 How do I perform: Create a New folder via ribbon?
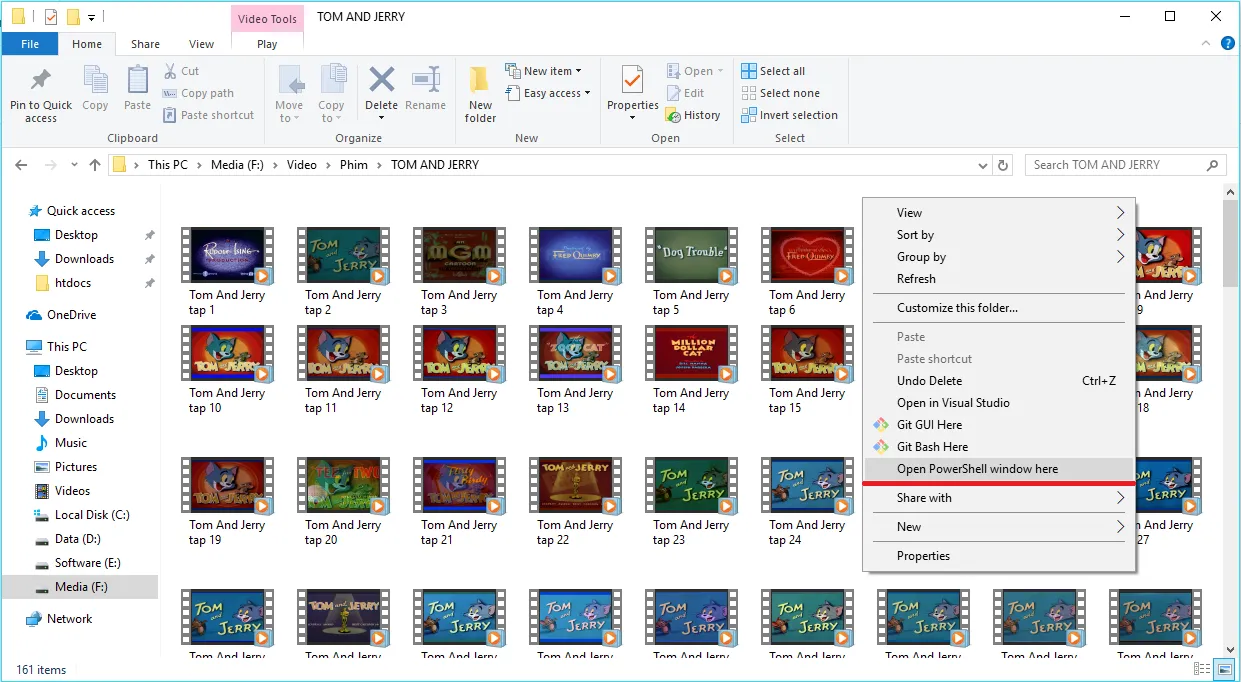(480, 95)
